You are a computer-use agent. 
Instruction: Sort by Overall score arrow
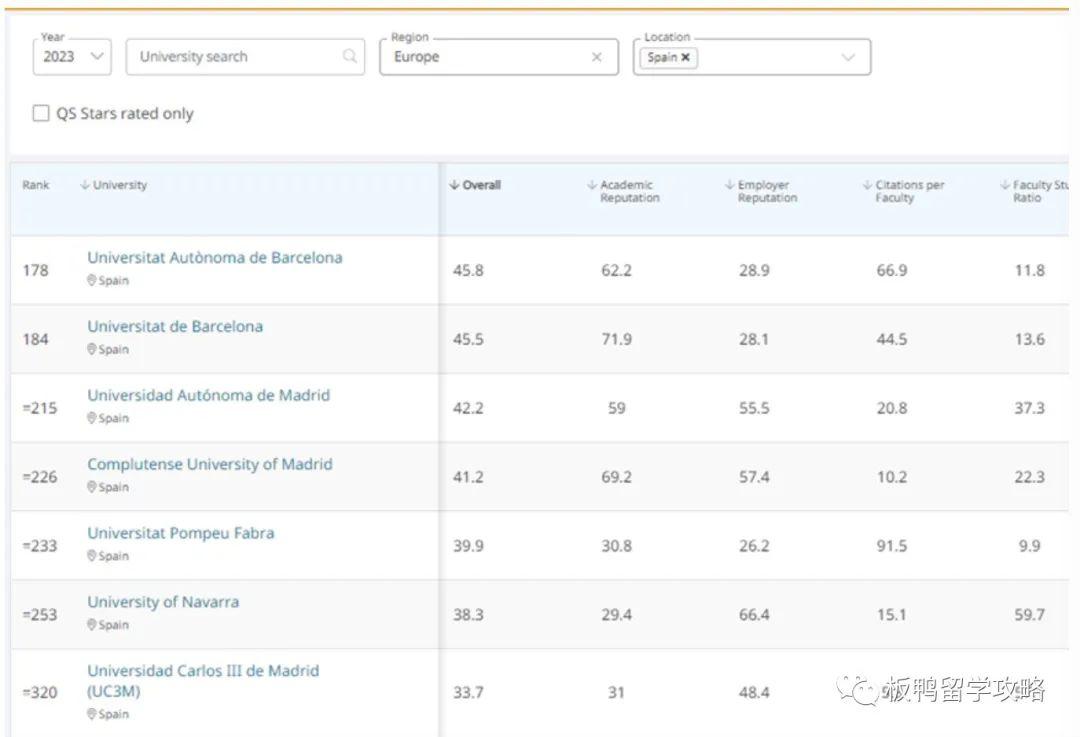click(x=455, y=185)
